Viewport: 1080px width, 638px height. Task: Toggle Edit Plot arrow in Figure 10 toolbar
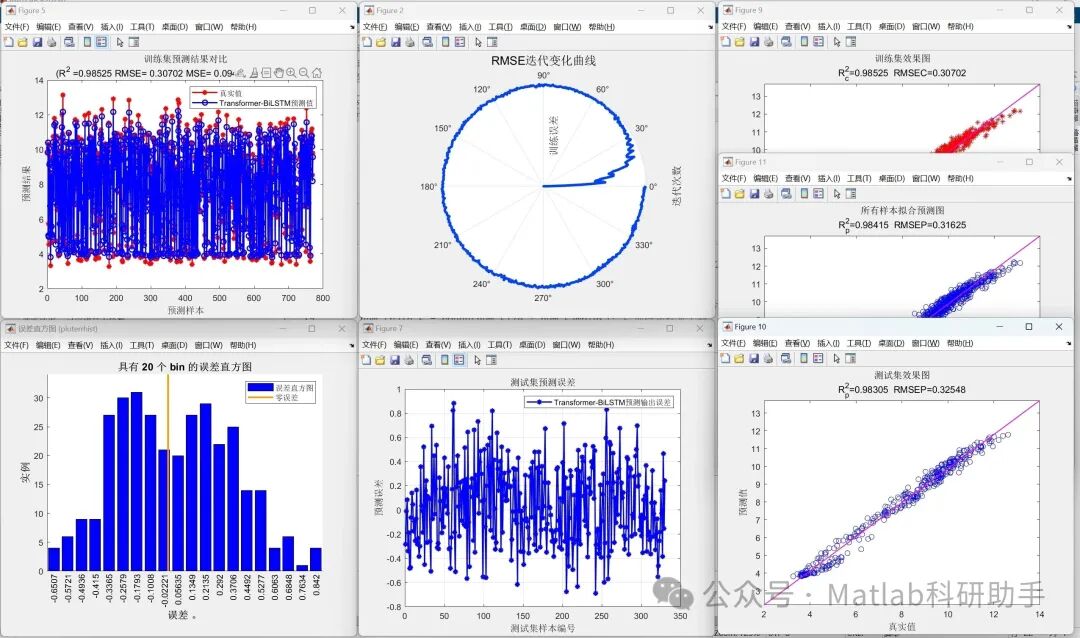[836, 358]
